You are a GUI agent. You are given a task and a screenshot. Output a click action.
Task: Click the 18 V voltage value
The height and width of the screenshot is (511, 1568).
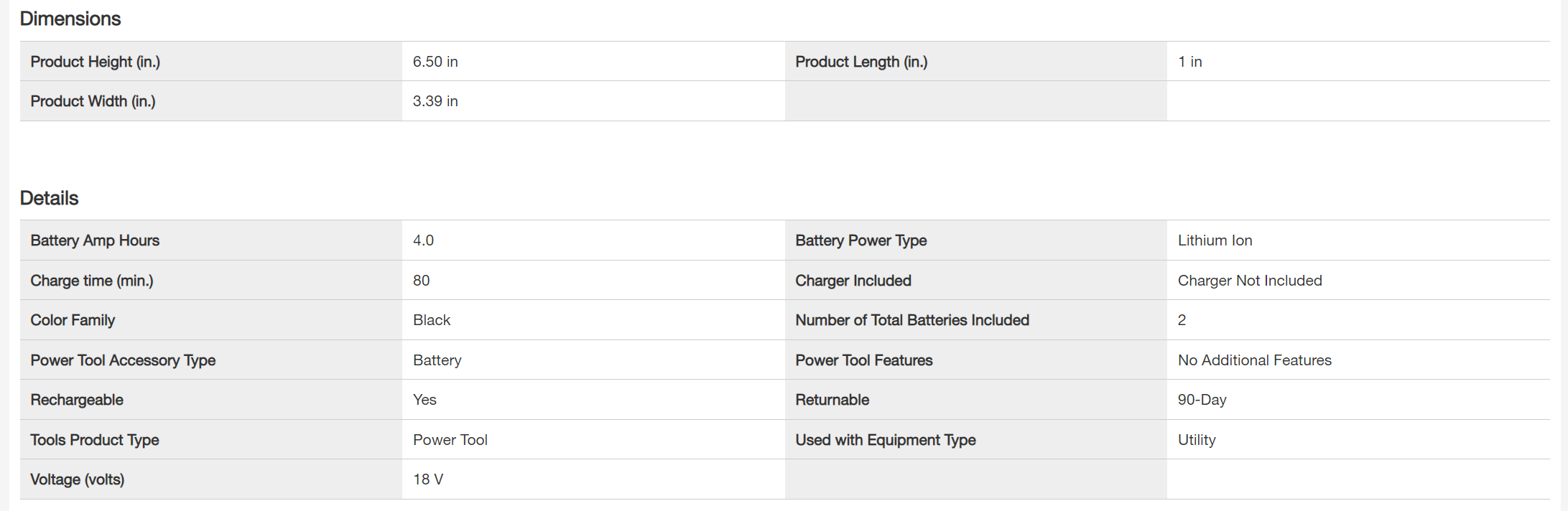(428, 479)
